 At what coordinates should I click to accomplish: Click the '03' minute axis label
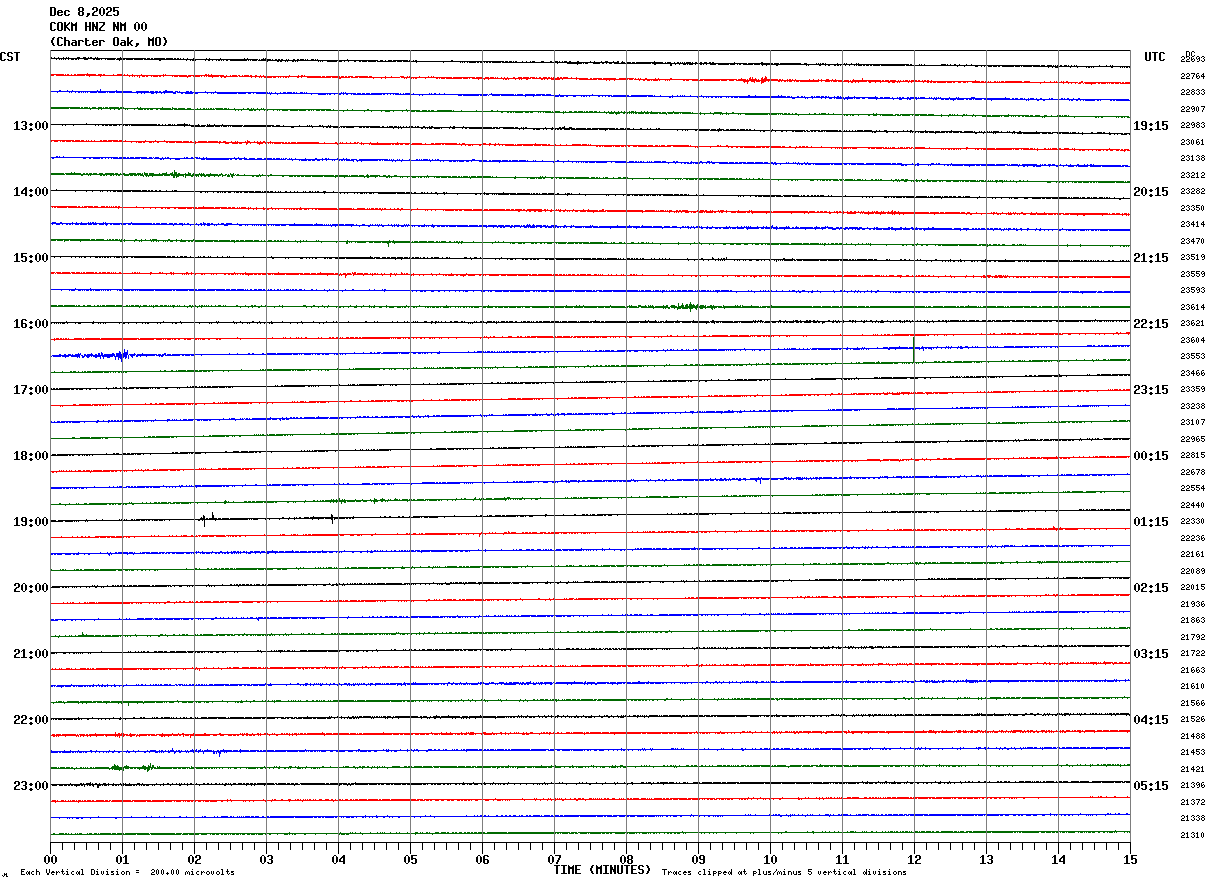point(266,859)
